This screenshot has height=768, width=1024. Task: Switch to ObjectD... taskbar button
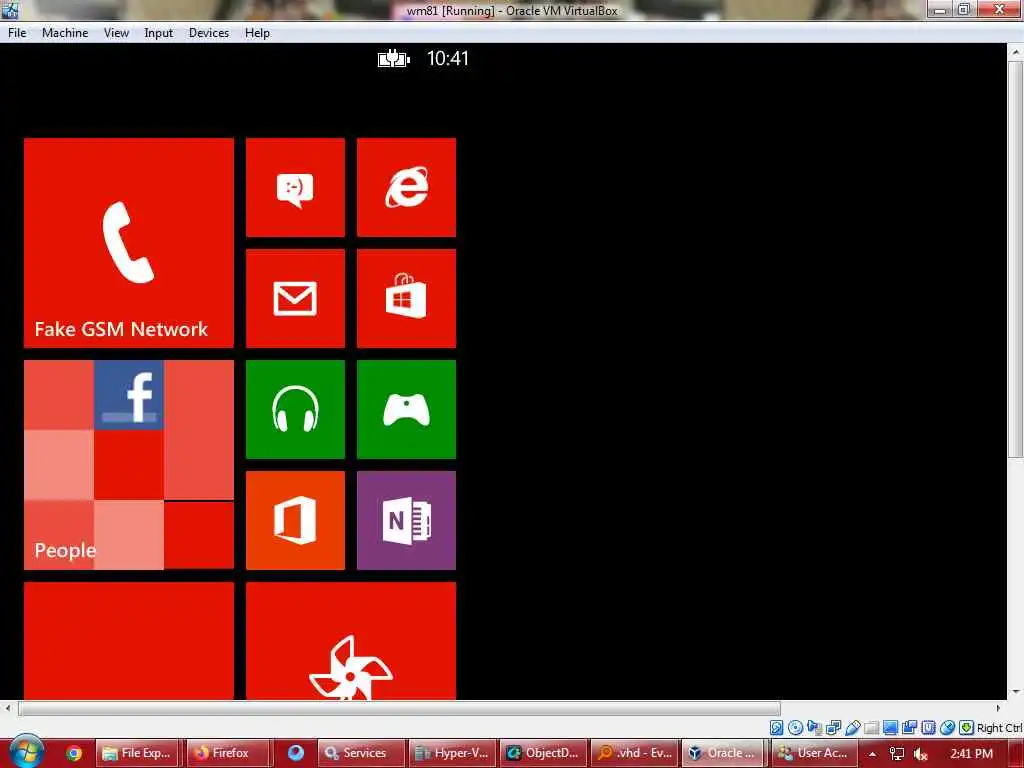pyautogui.click(x=543, y=753)
